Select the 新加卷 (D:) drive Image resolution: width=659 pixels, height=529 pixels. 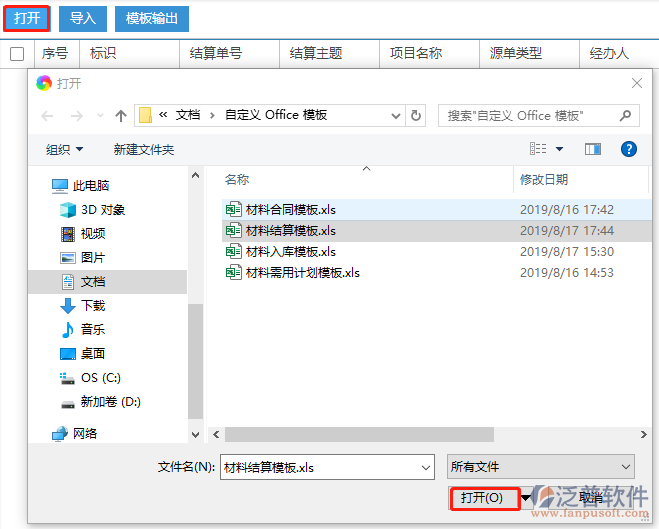100,402
